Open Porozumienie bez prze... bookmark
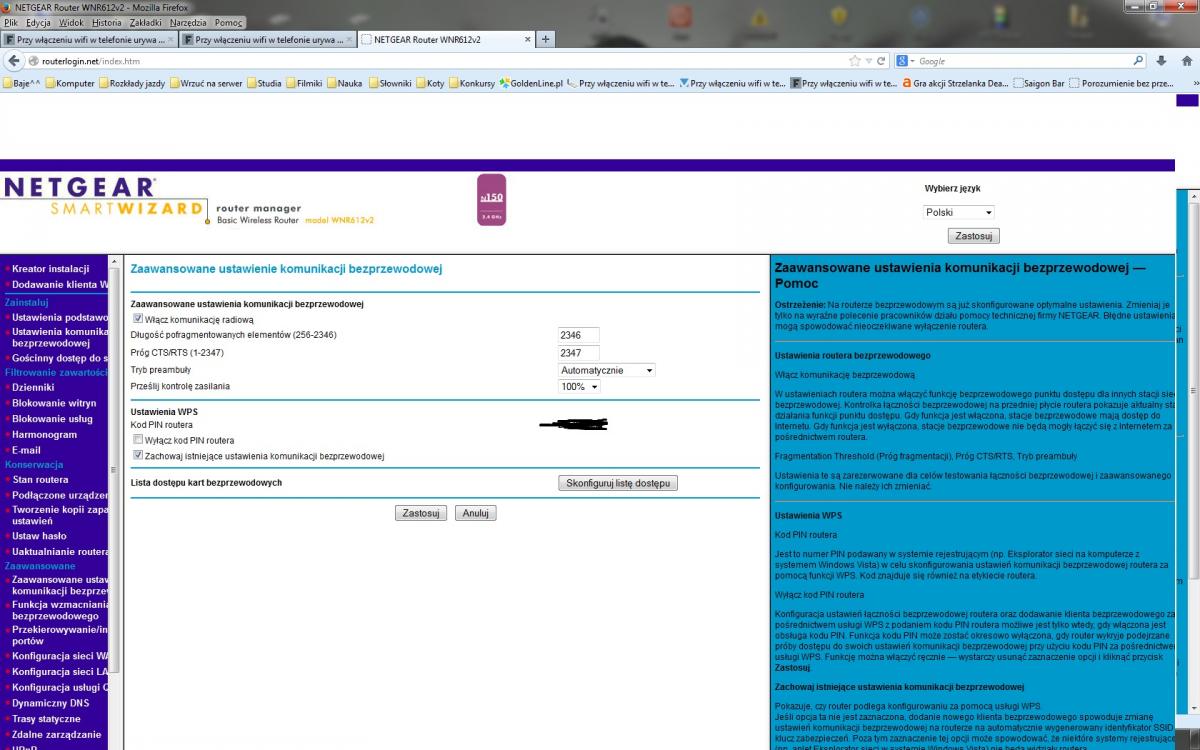 [x=1121, y=83]
